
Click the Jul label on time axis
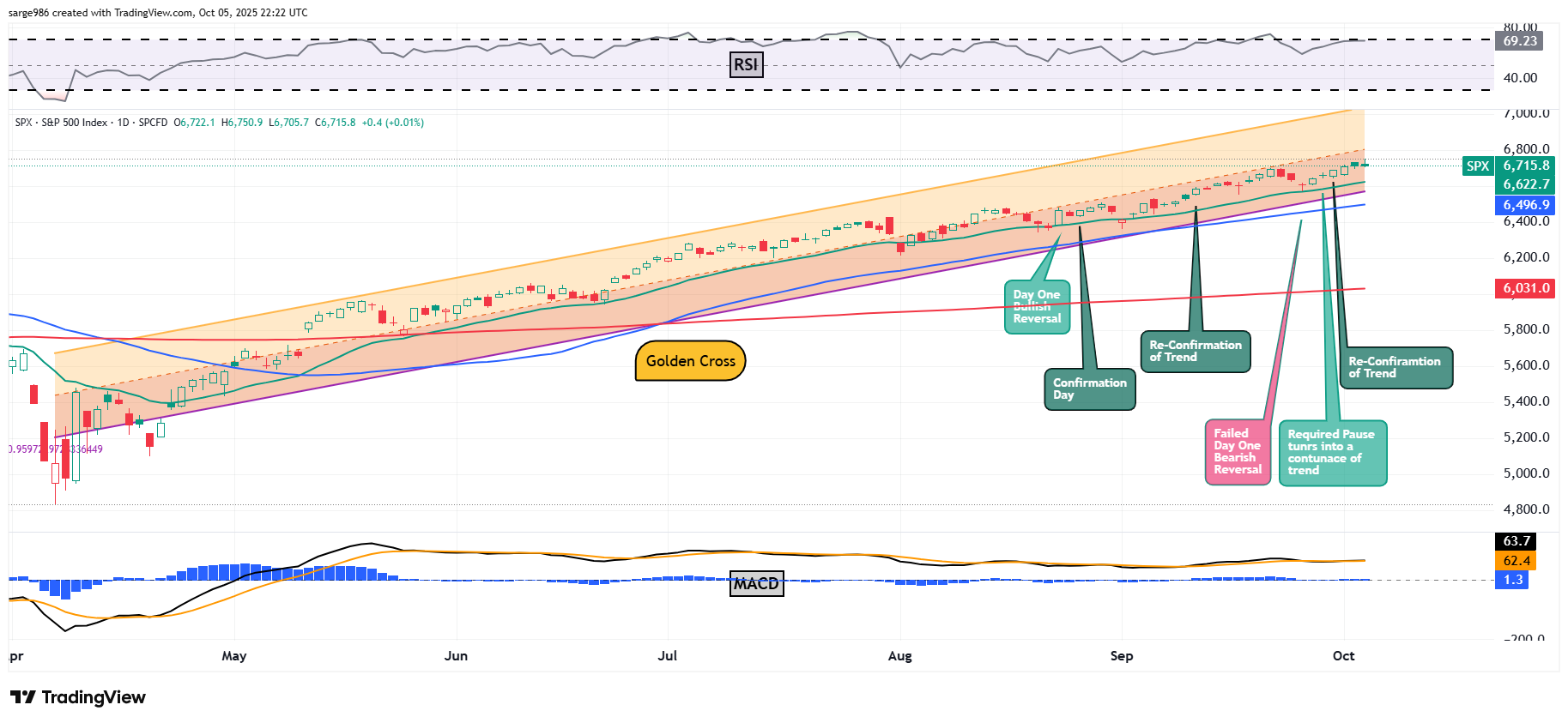[667, 656]
